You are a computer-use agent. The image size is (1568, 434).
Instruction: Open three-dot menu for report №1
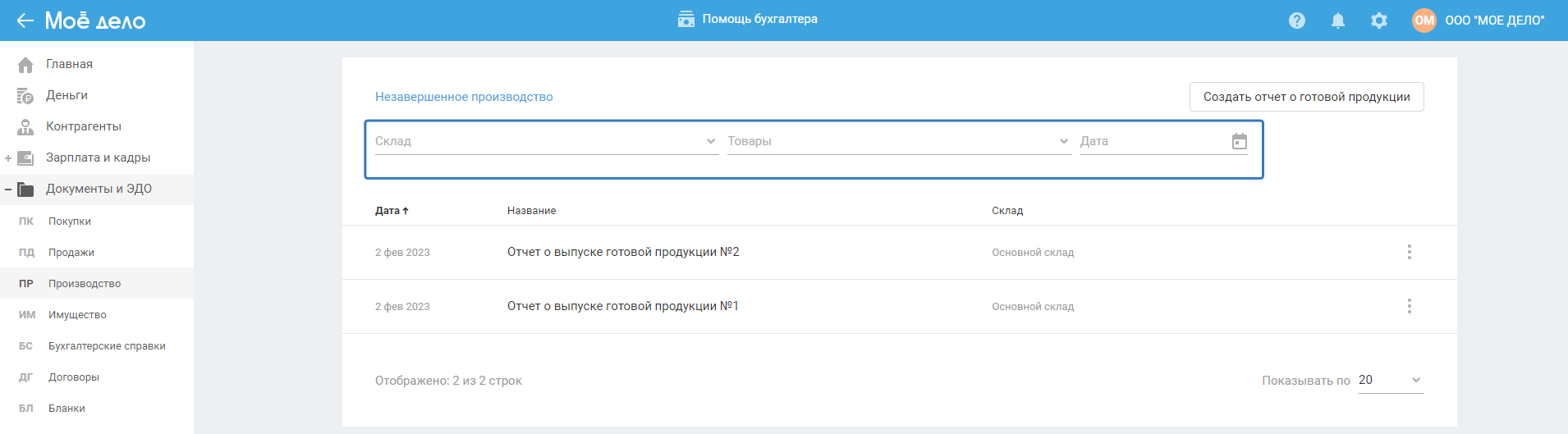pos(1410,306)
